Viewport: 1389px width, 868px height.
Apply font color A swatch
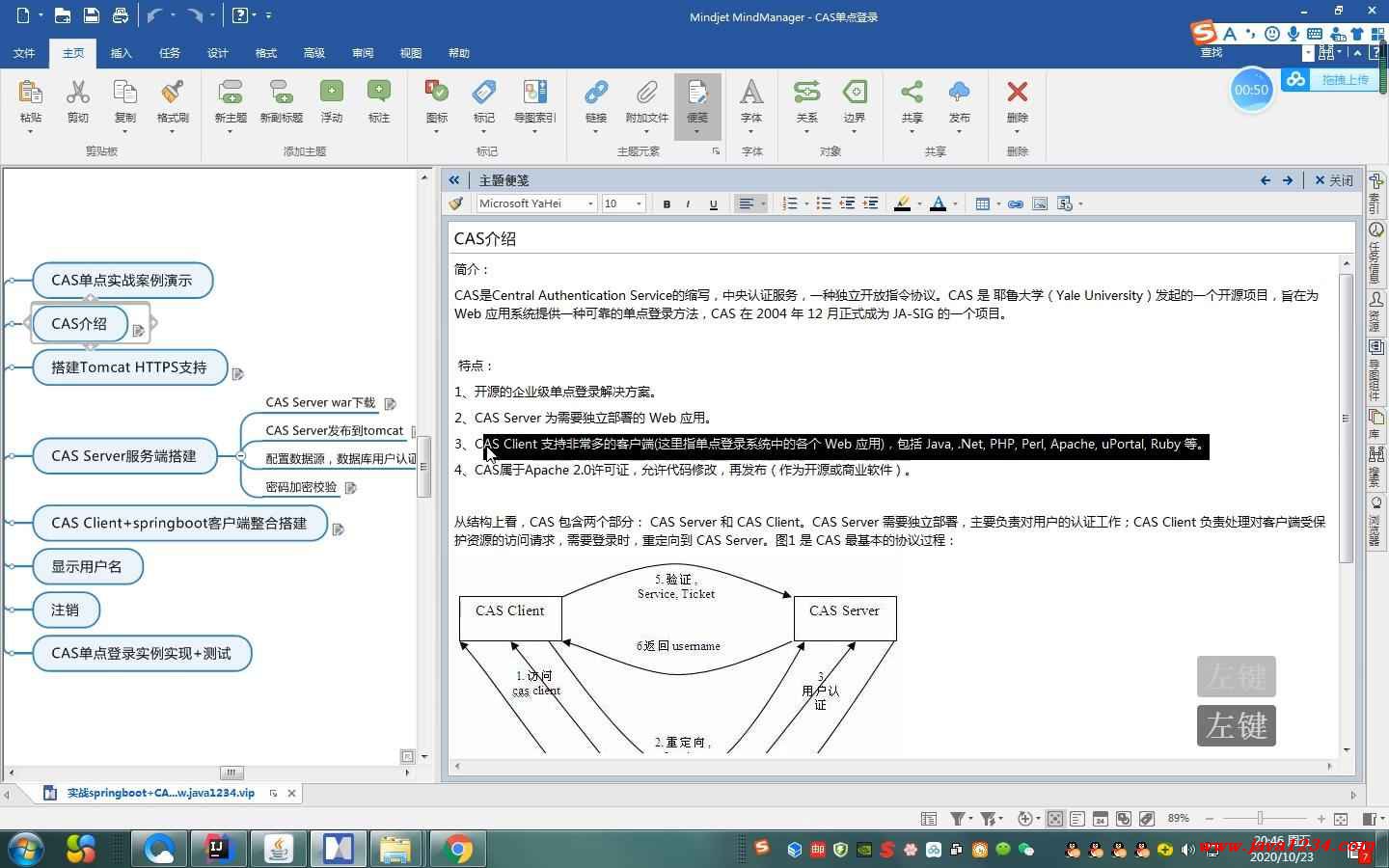coord(938,203)
